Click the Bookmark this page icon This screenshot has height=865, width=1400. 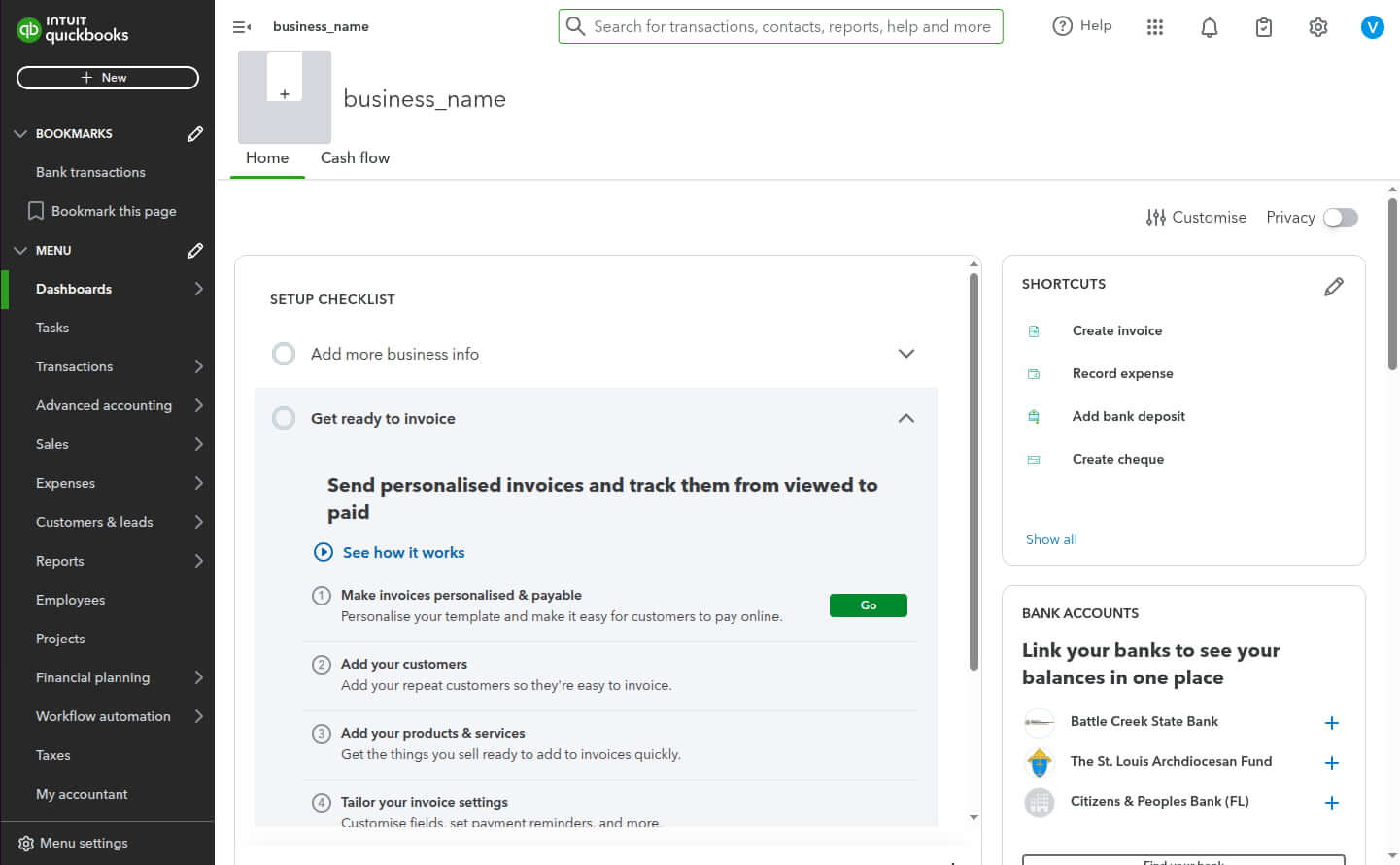click(x=36, y=211)
